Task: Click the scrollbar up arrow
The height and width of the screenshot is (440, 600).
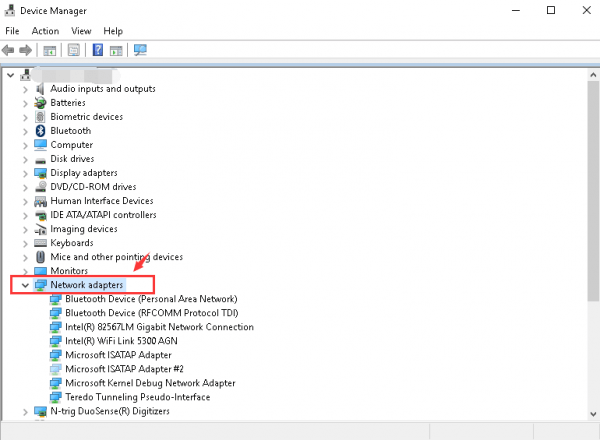Action: coord(593,75)
